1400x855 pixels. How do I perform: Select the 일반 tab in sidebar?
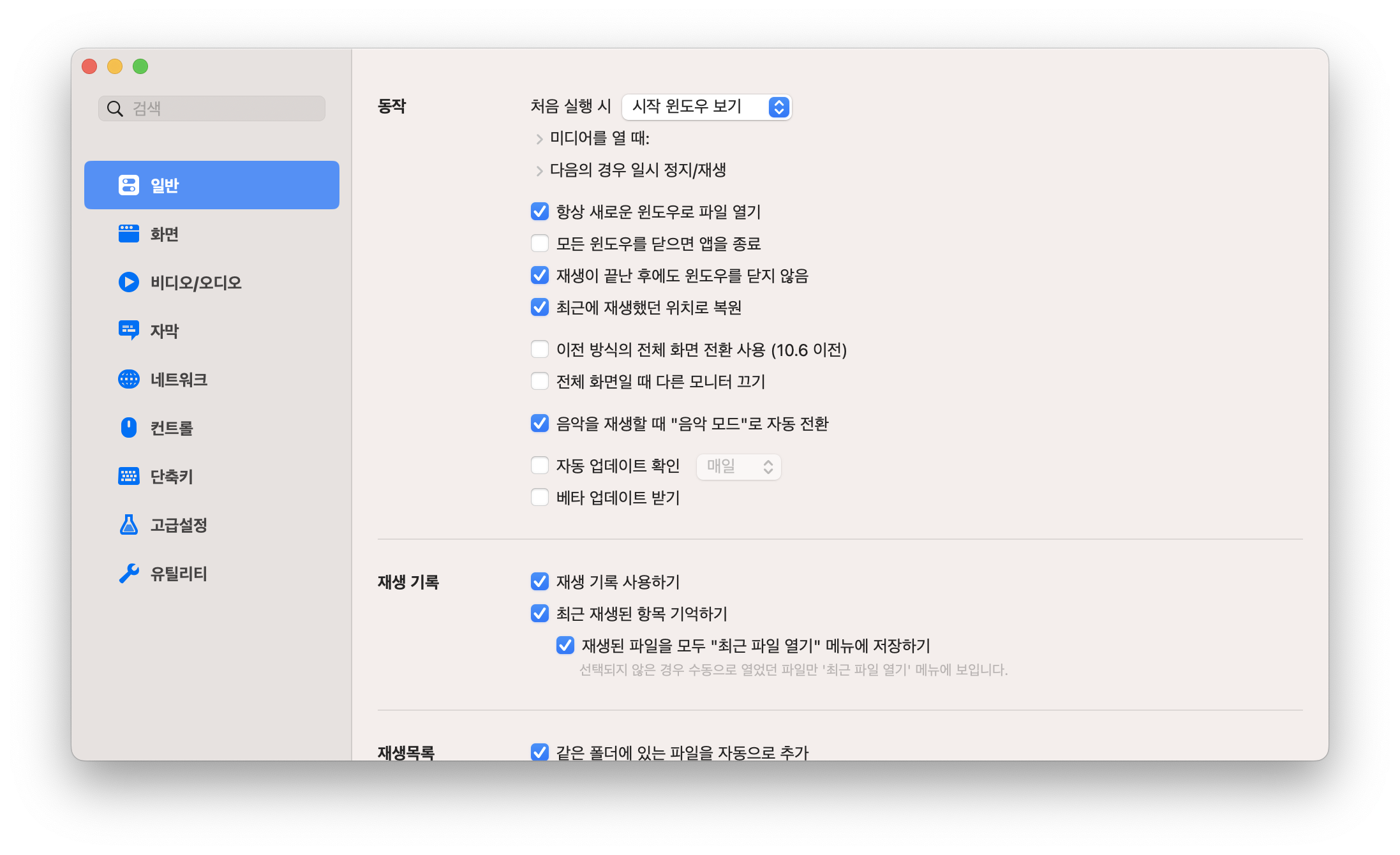(211, 185)
